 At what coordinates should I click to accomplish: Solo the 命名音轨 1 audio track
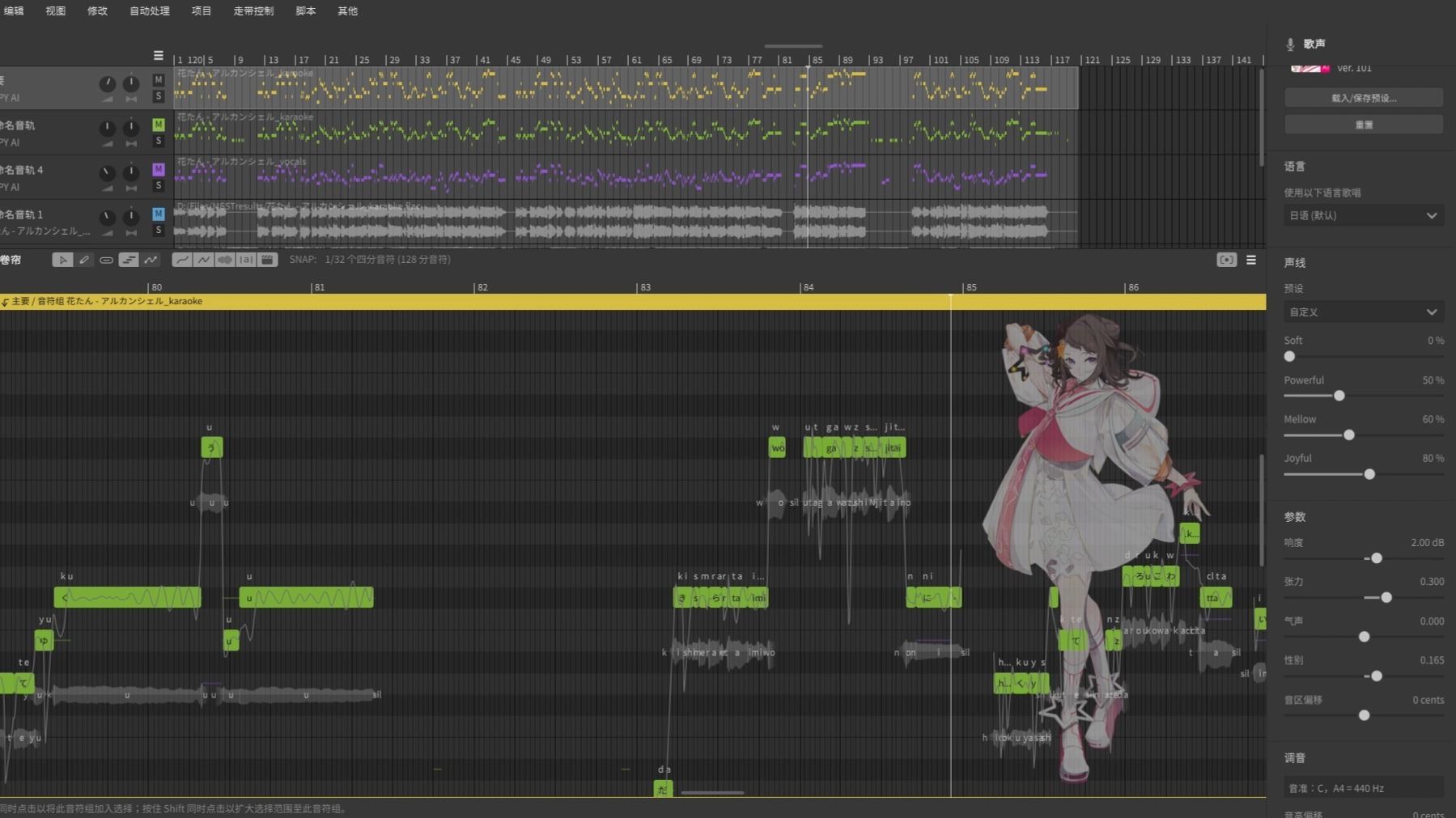pos(159,230)
